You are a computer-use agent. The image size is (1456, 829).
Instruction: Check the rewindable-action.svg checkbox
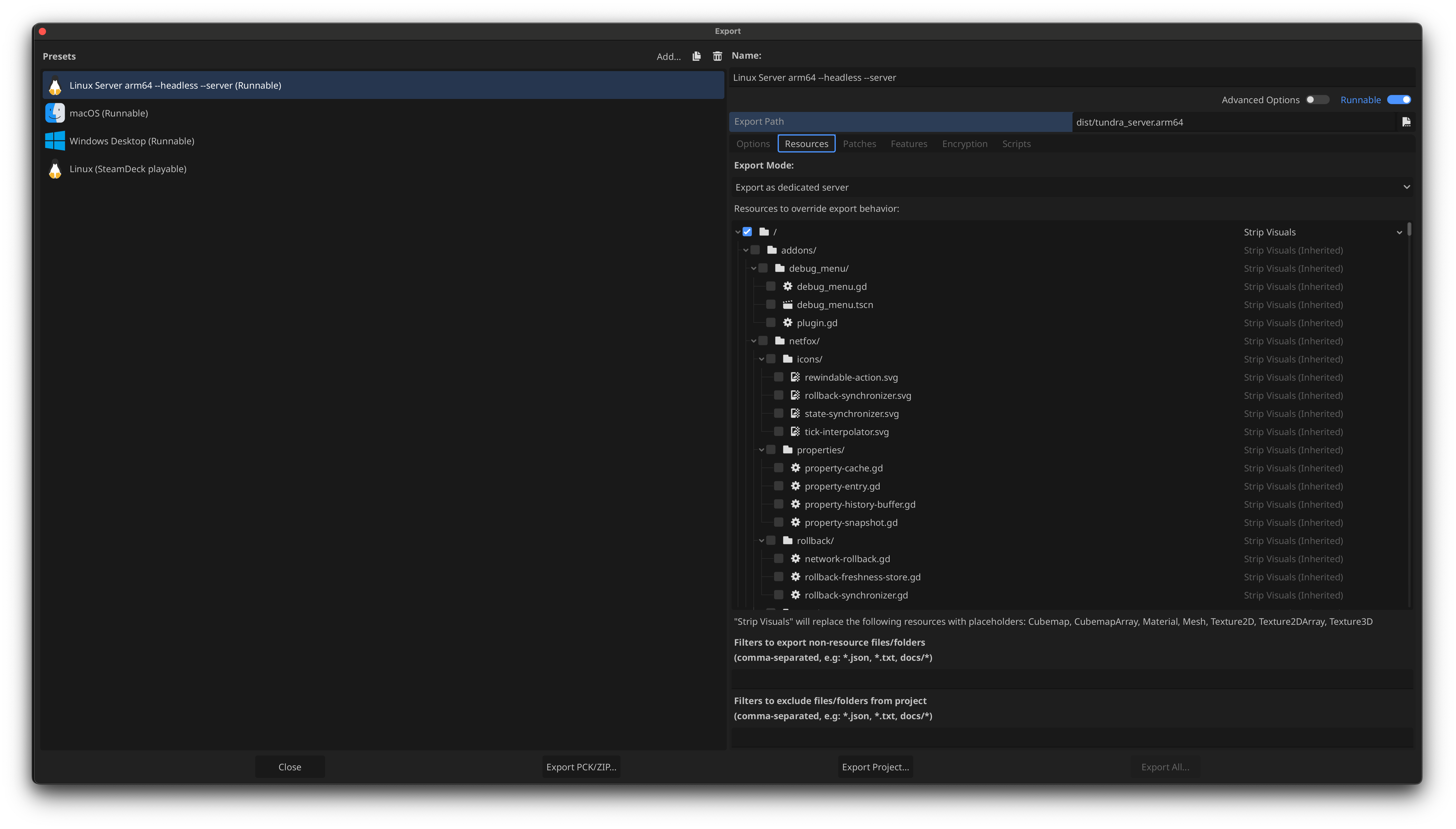click(779, 377)
